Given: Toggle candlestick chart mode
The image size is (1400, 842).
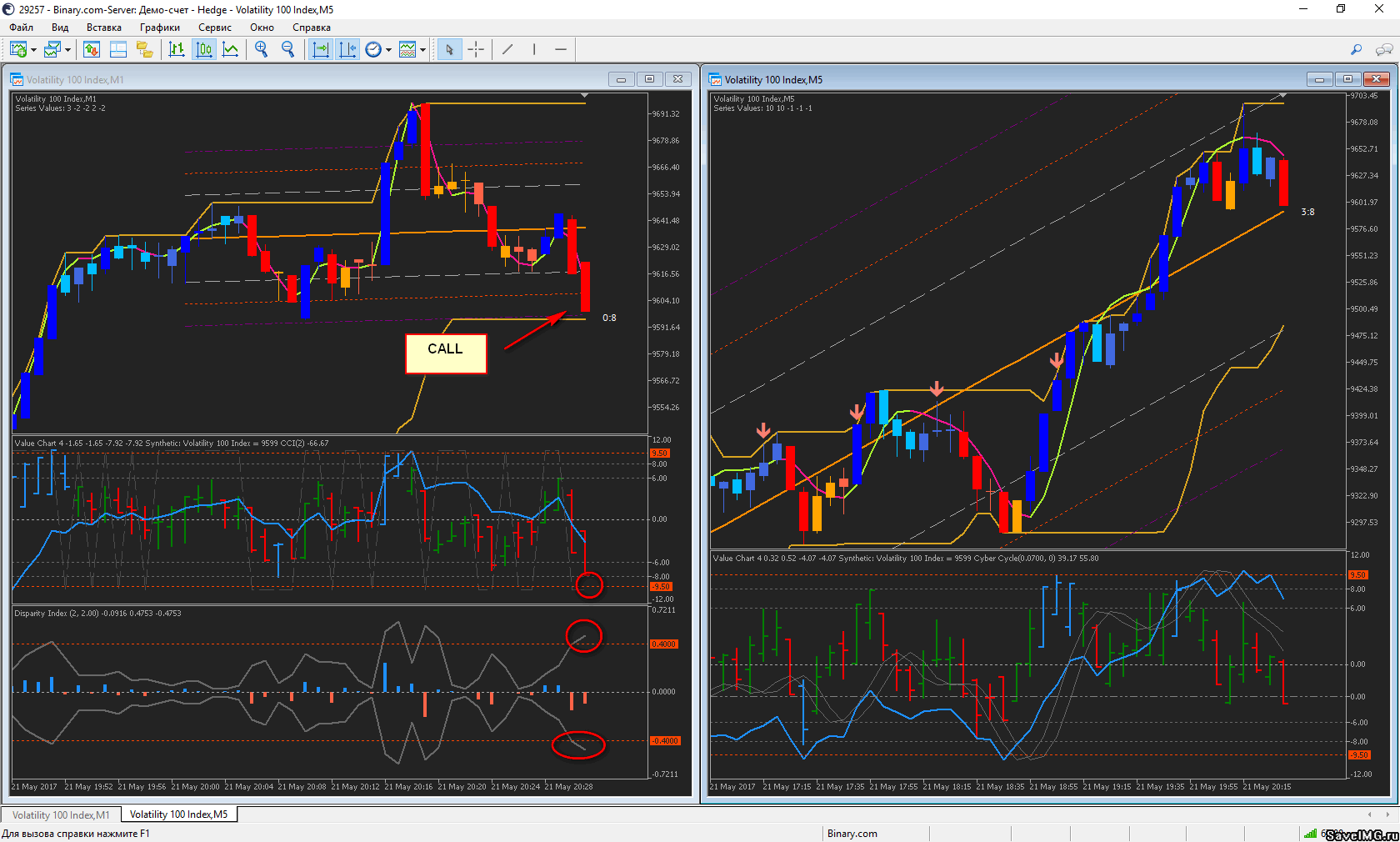Looking at the screenshot, I should [203, 50].
